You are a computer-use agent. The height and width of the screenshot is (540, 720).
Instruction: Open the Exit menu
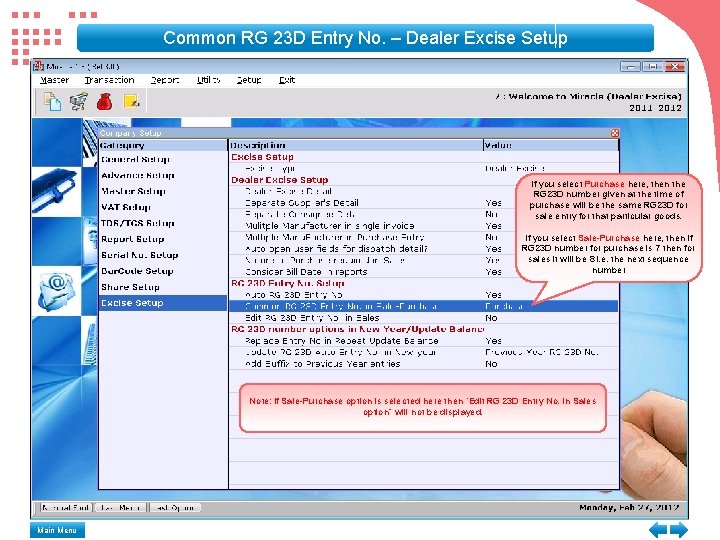[x=287, y=80]
